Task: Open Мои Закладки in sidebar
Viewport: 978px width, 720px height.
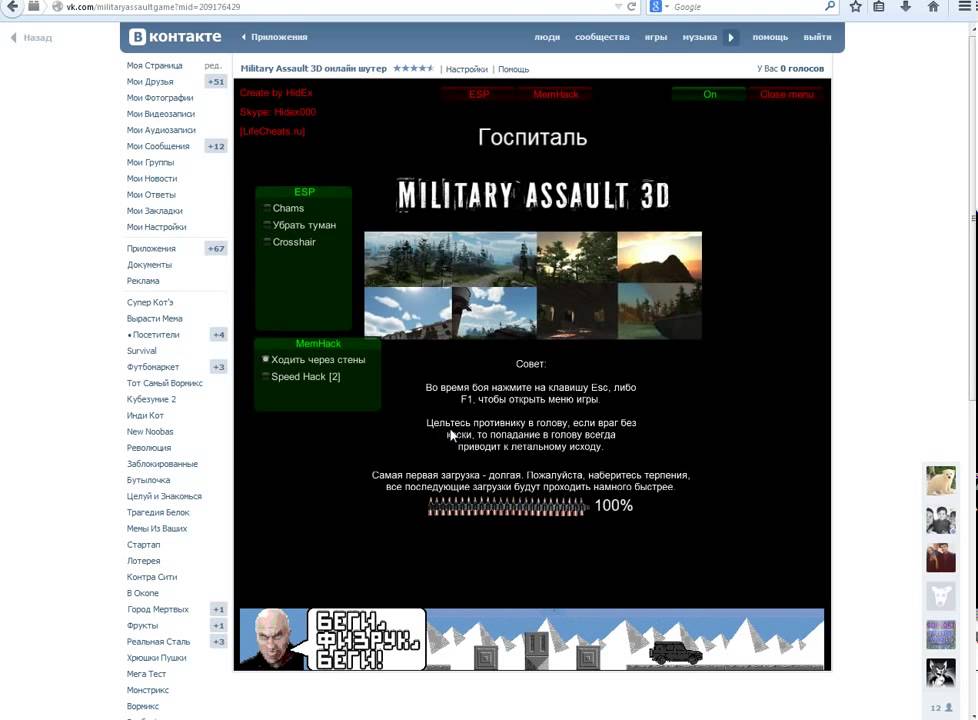Action: [x=155, y=211]
